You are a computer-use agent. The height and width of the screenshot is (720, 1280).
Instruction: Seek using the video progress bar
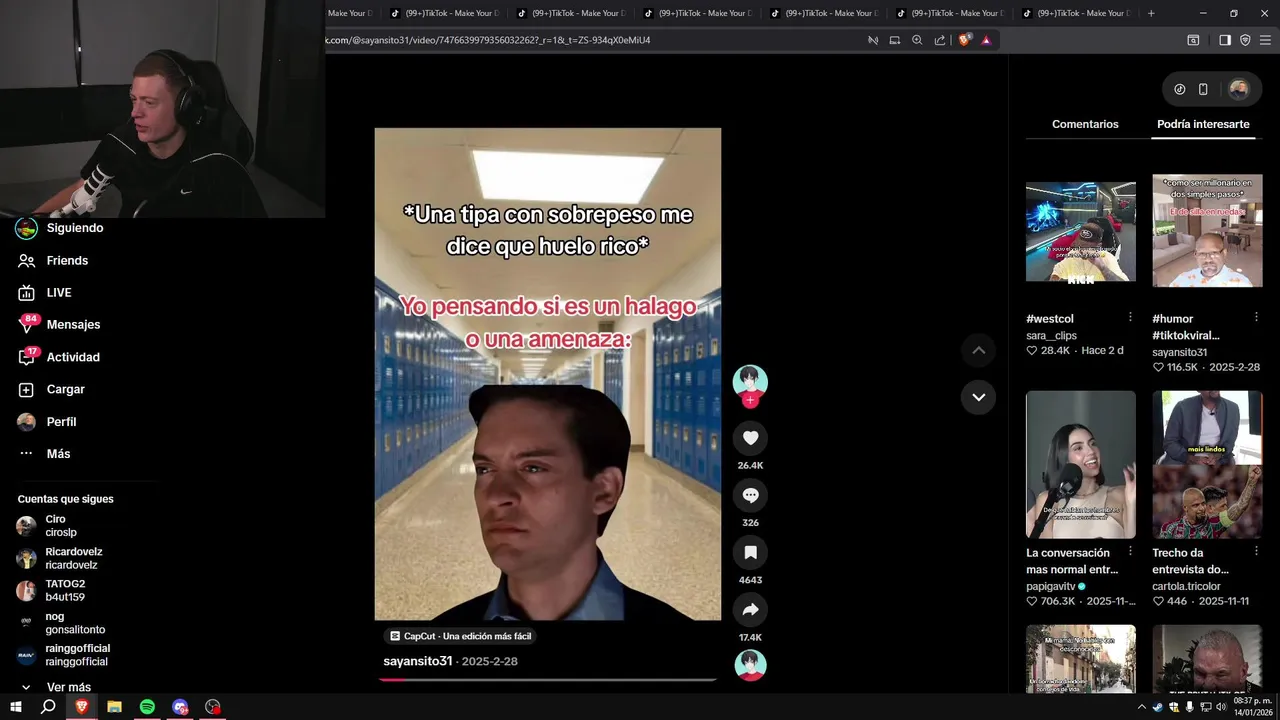pos(548,679)
